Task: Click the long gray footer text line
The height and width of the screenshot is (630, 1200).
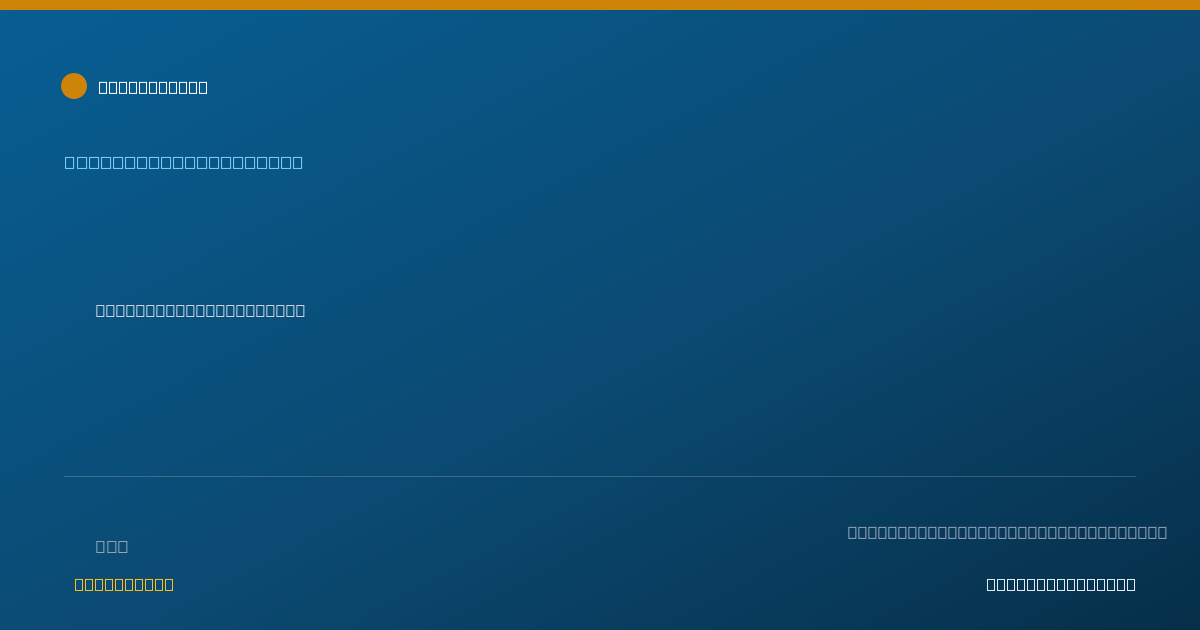Action: click(1007, 532)
